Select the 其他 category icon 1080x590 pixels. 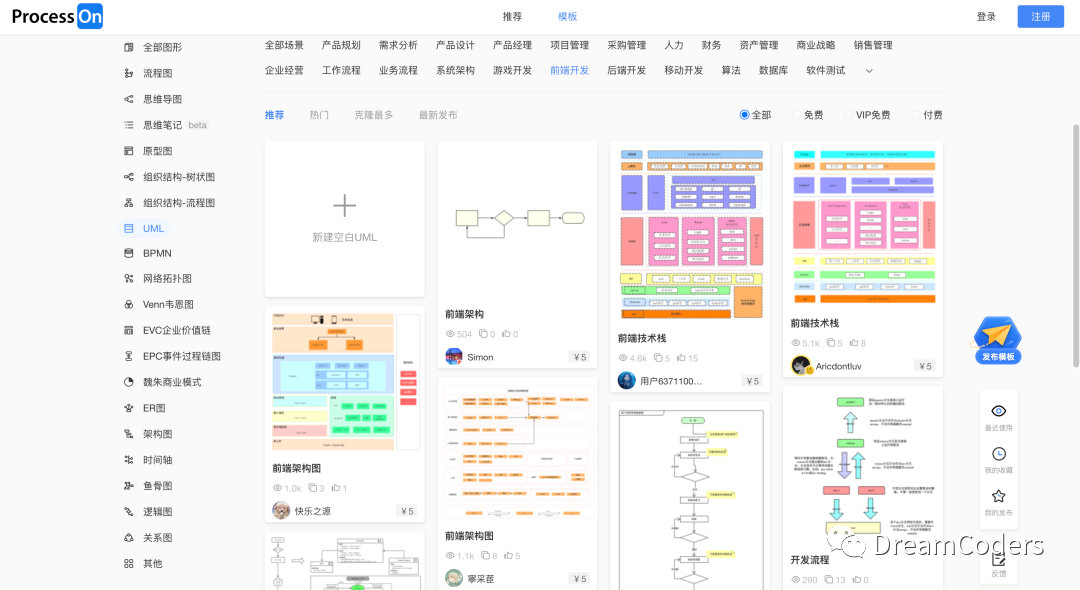[129, 564]
